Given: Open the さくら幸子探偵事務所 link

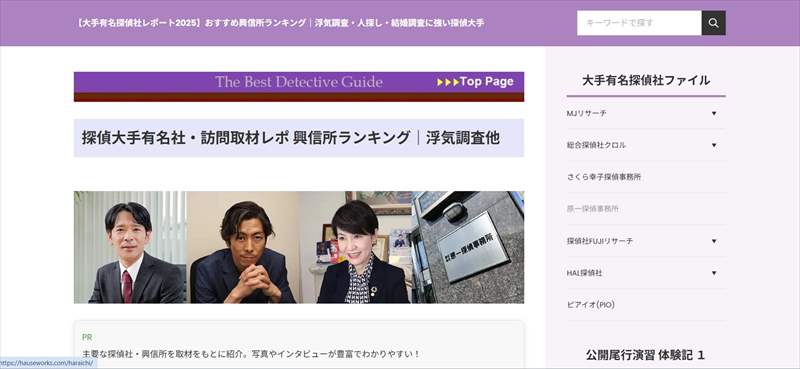Looking at the screenshot, I should click(x=604, y=177).
